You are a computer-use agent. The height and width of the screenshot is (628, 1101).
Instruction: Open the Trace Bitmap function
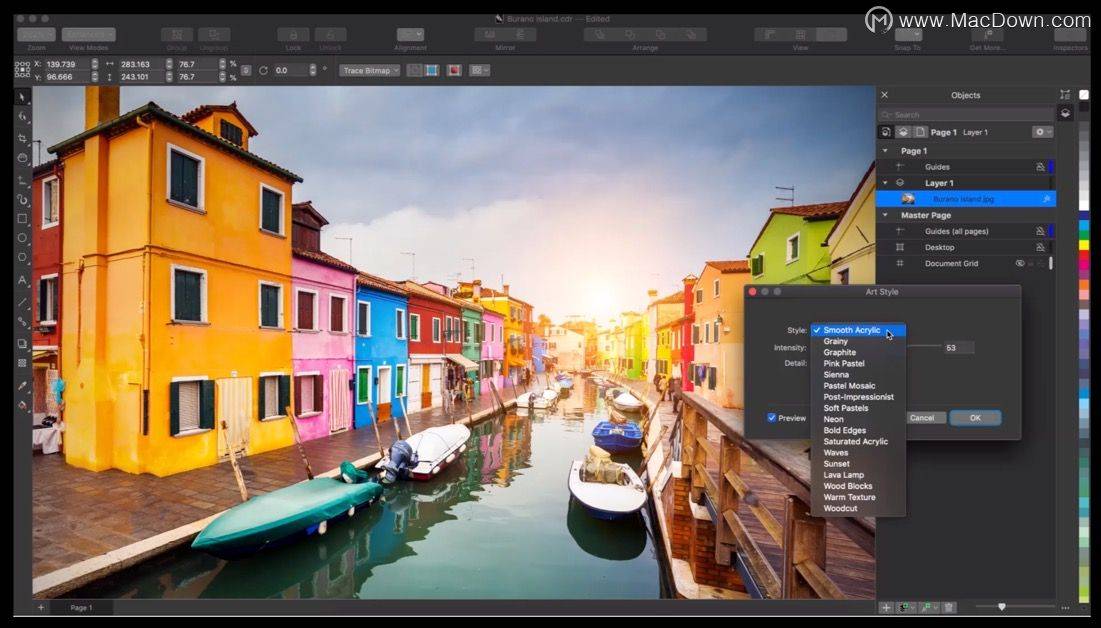pyautogui.click(x=367, y=70)
